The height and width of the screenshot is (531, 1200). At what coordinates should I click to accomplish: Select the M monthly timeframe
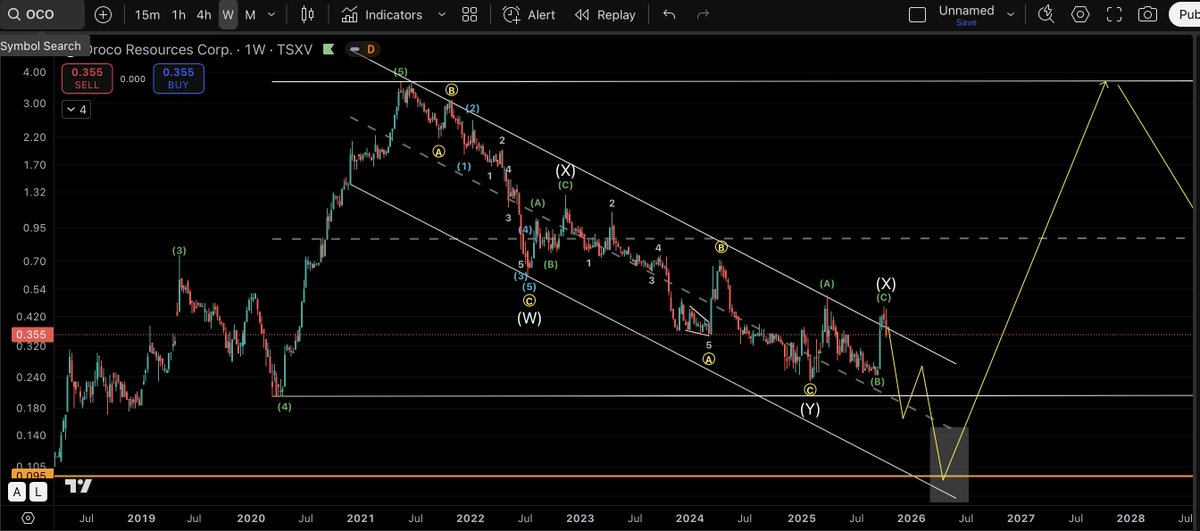click(250, 15)
